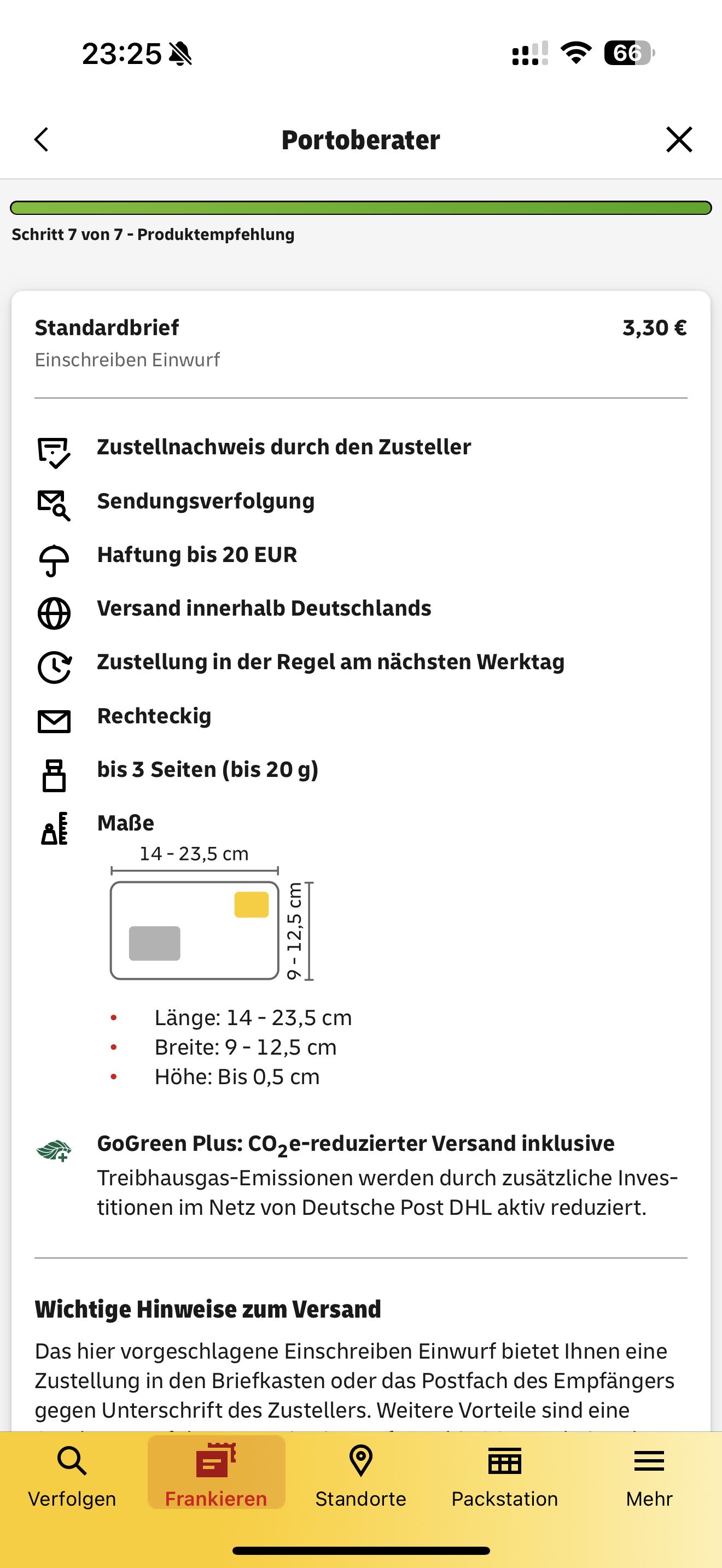Tap the delivery proof checkmark icon

[x=54, y=452]
